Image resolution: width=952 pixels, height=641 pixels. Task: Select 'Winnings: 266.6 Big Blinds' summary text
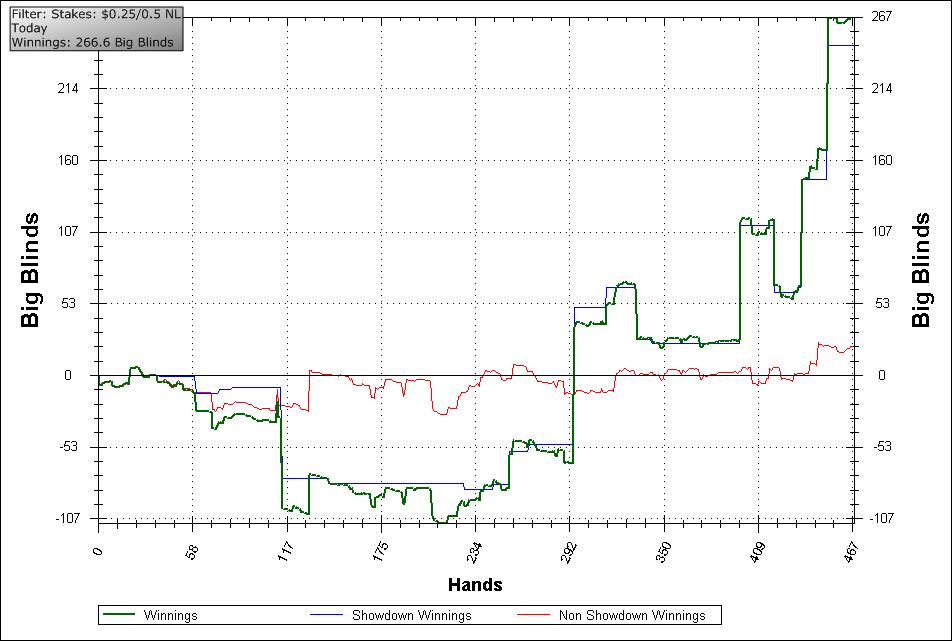(x=93, y=42)
